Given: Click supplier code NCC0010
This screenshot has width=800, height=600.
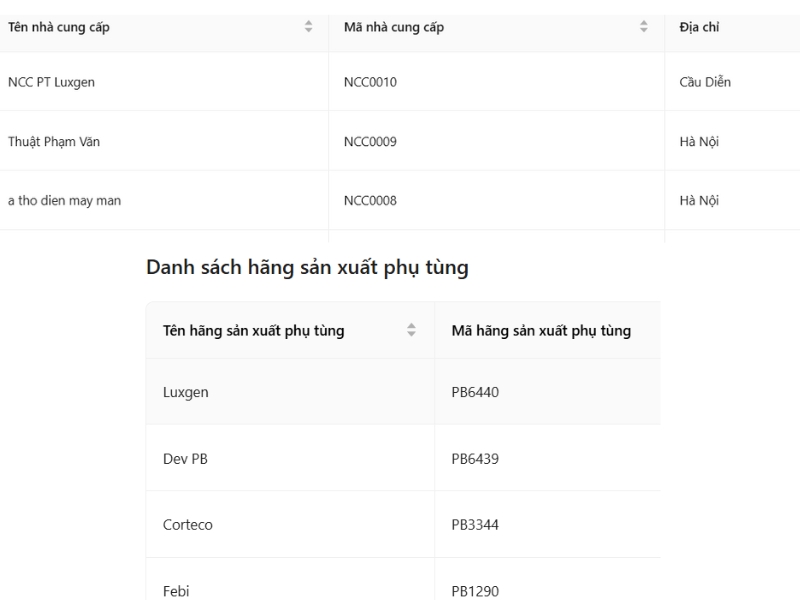Looking at the screenshot, I should click(370, 82).
